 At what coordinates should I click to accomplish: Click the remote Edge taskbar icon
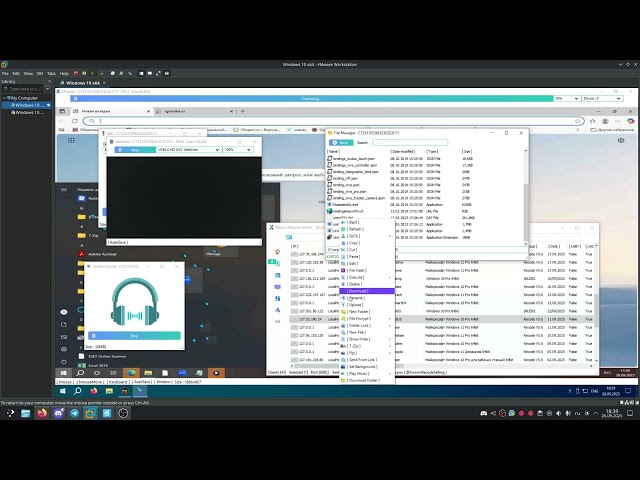point(131,373)
